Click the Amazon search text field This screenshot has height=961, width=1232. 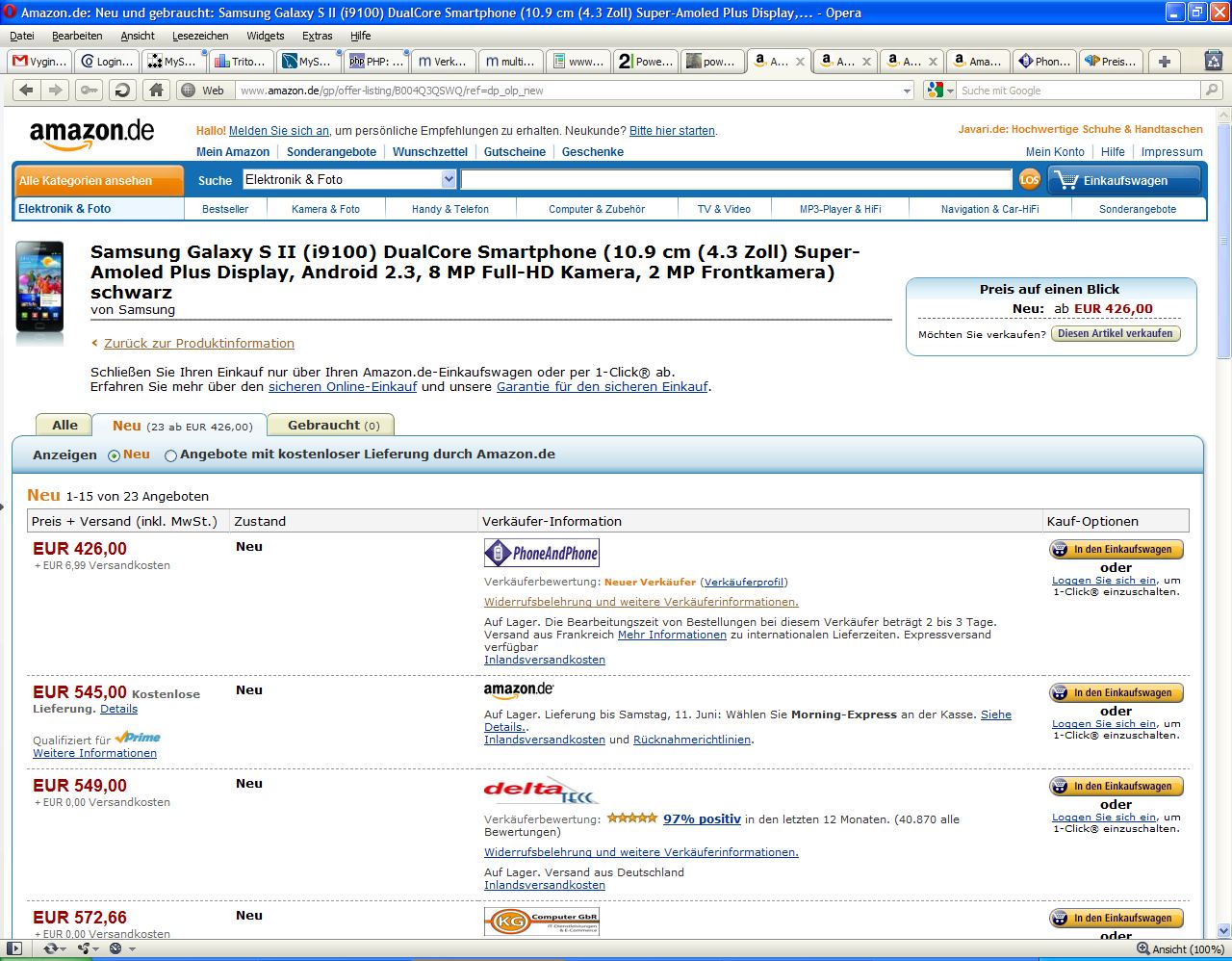(736, 179)
